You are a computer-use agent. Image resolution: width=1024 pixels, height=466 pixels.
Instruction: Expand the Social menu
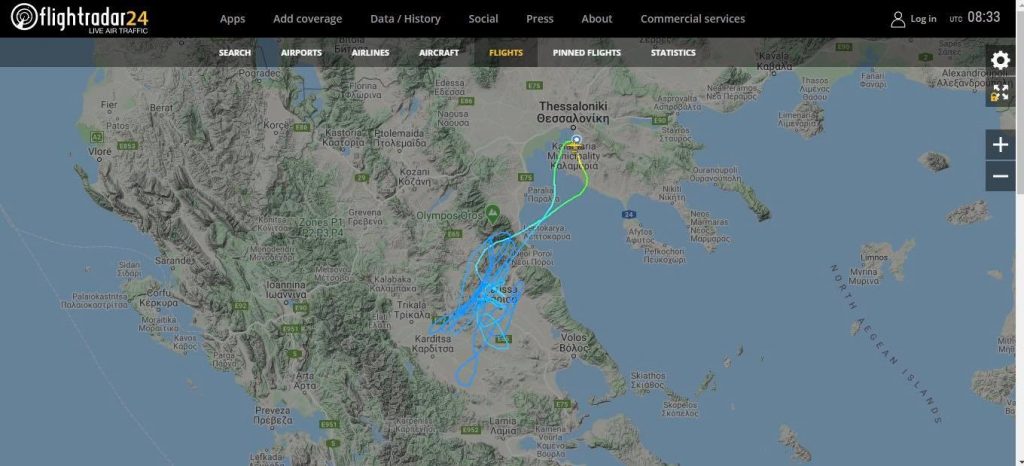click(x=483, y=19)
